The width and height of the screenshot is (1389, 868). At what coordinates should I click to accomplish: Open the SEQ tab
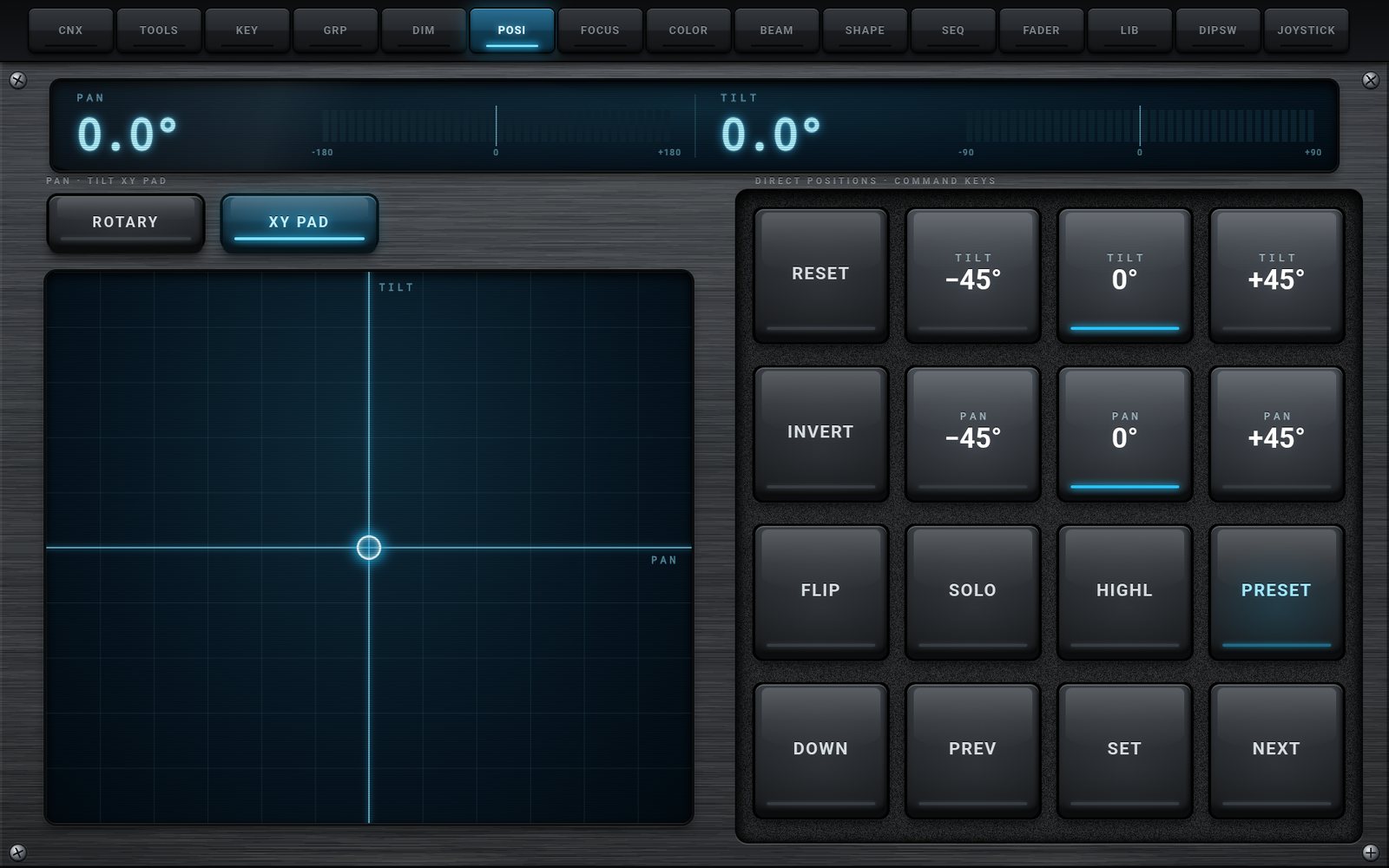(953, 30)
